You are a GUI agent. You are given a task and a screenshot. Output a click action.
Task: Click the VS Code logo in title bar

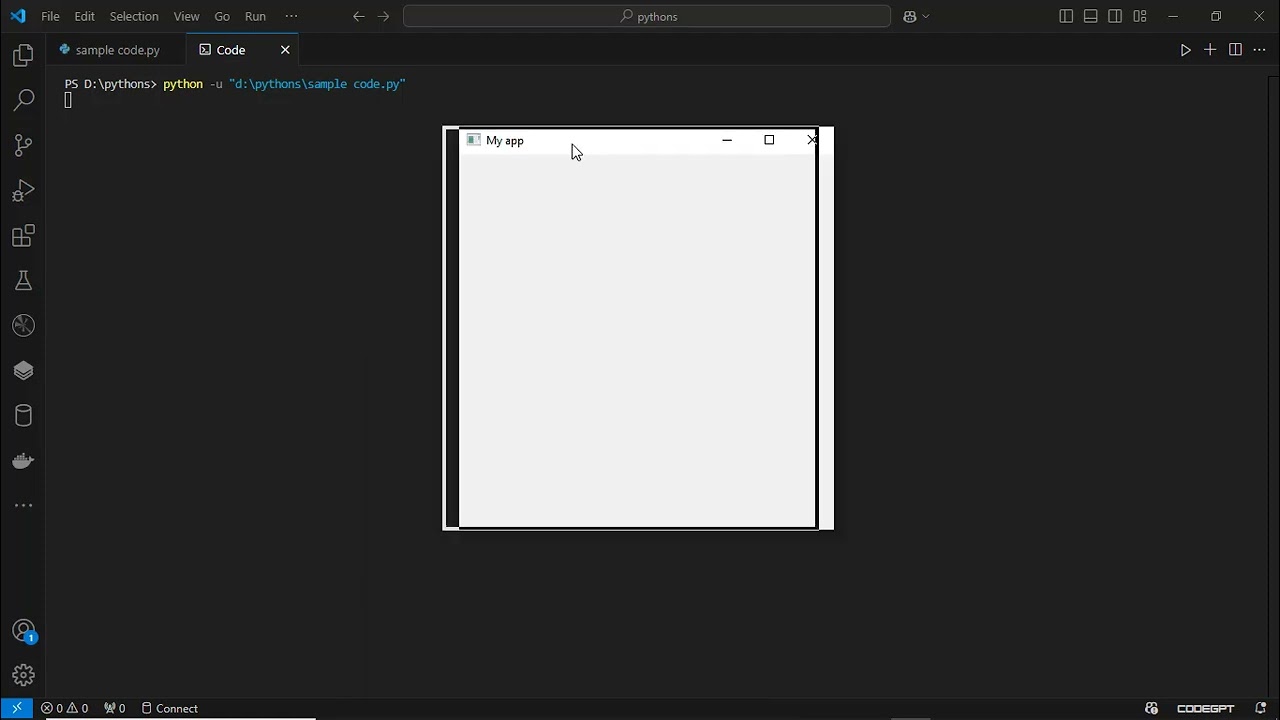point(17,16)
